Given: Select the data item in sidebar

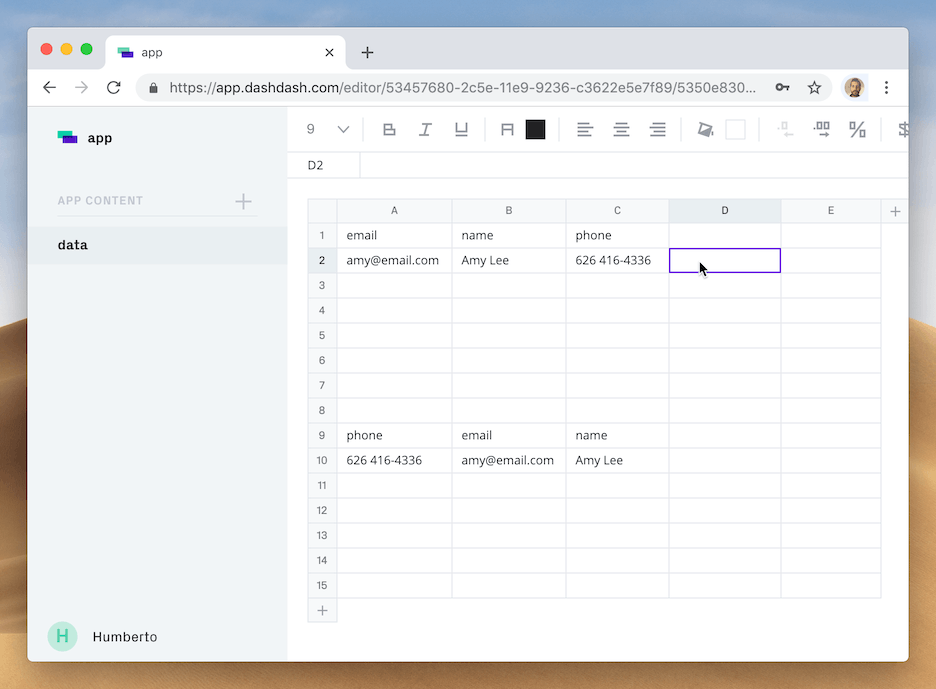Looking at the screenshot, I should (158, 245).
